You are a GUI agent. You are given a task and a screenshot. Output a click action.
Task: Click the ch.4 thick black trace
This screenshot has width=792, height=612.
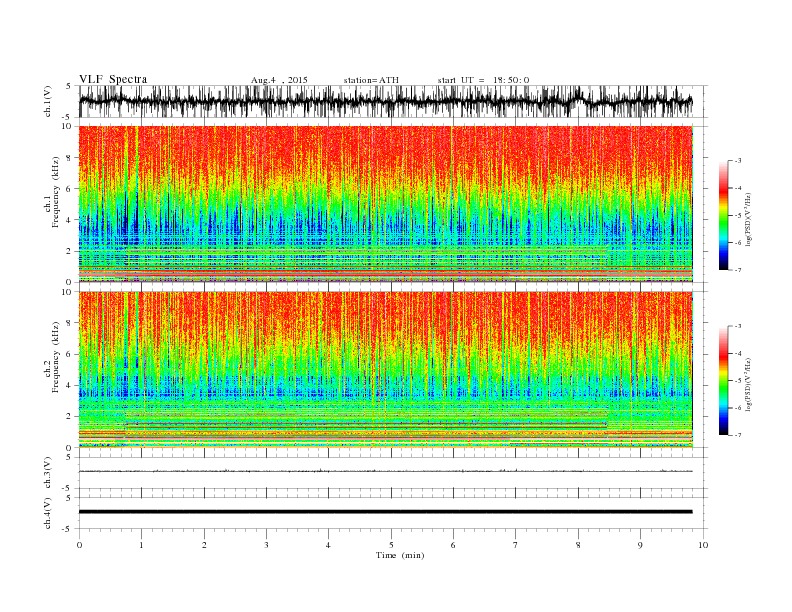tap(385, 512)
